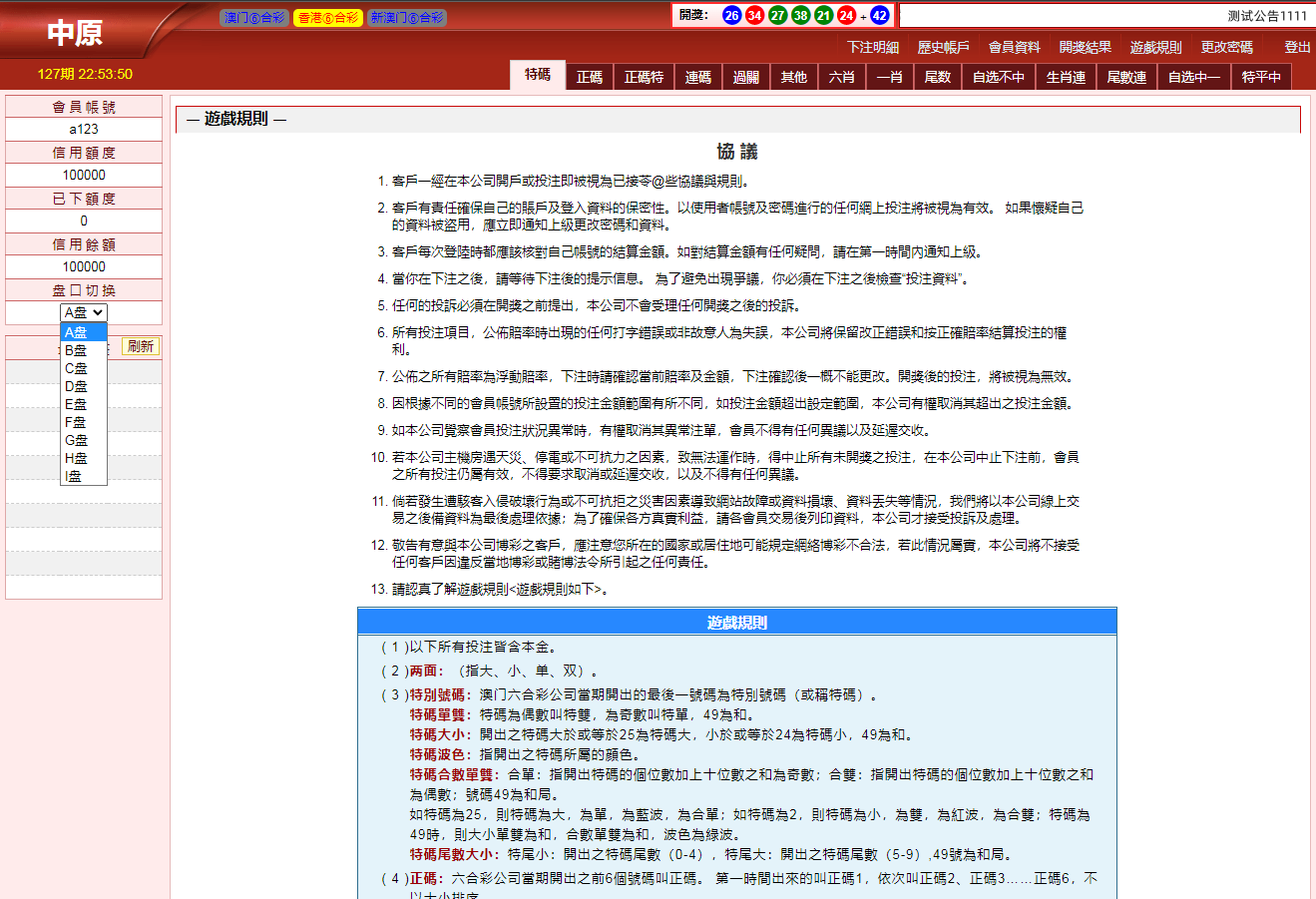This screenshot has height=899, width=1316.
Task: Open the 正碼特 betting tab
Action: tap(644, 77)
